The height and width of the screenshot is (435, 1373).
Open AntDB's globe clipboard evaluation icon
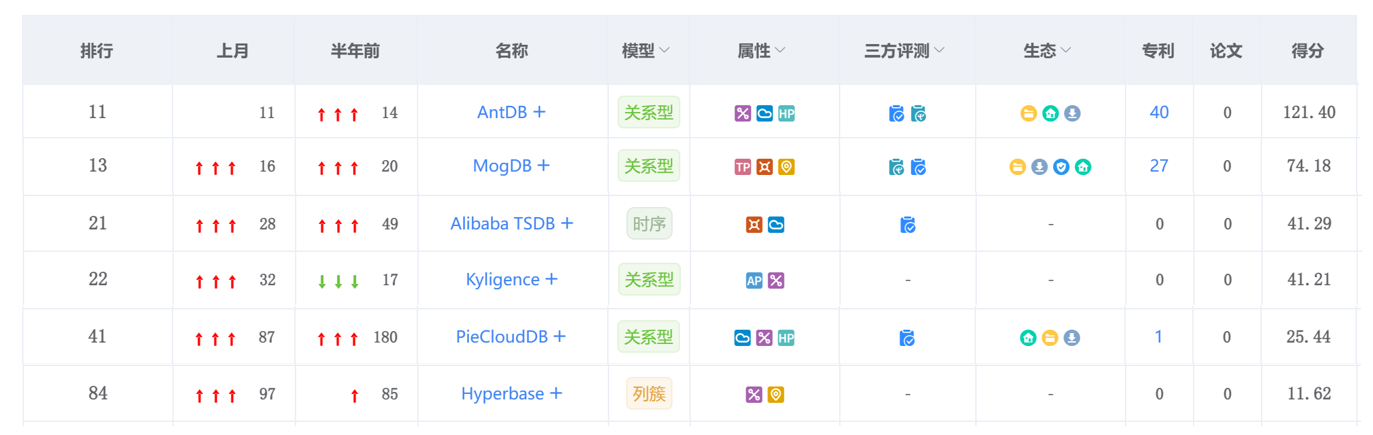coord(919,113)
